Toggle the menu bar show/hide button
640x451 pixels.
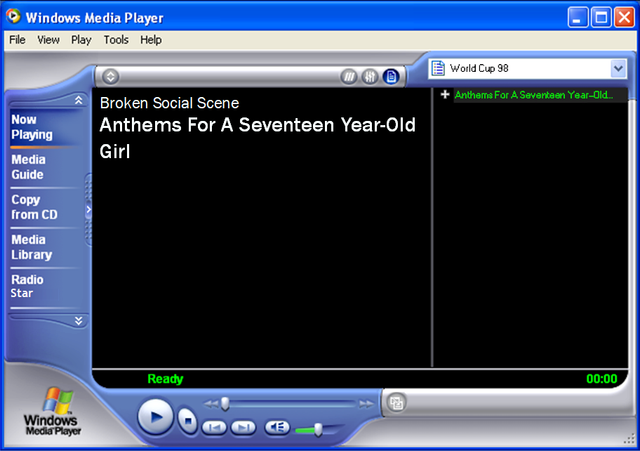110,76
